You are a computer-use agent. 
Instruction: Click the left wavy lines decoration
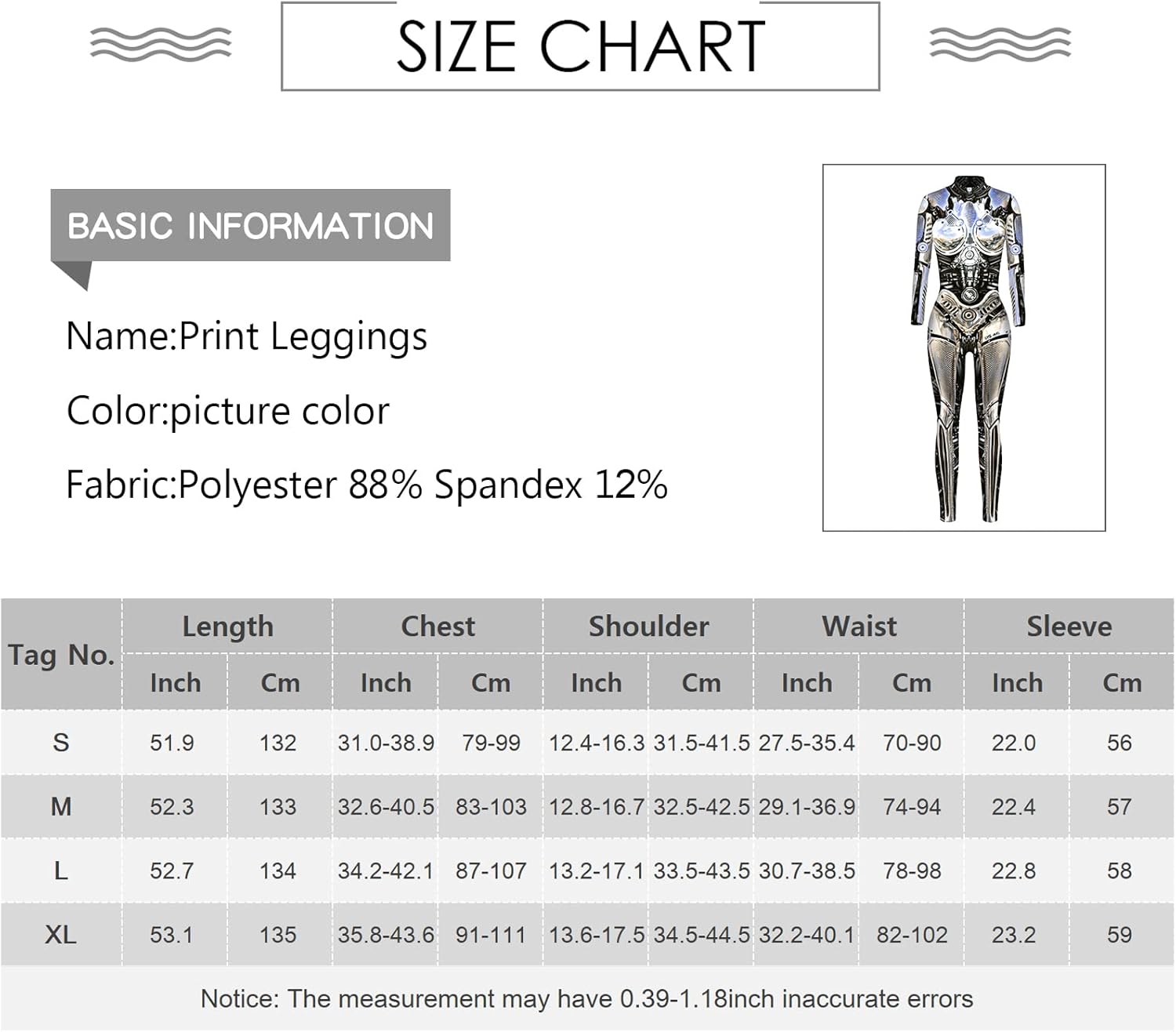tap(161, 44)
